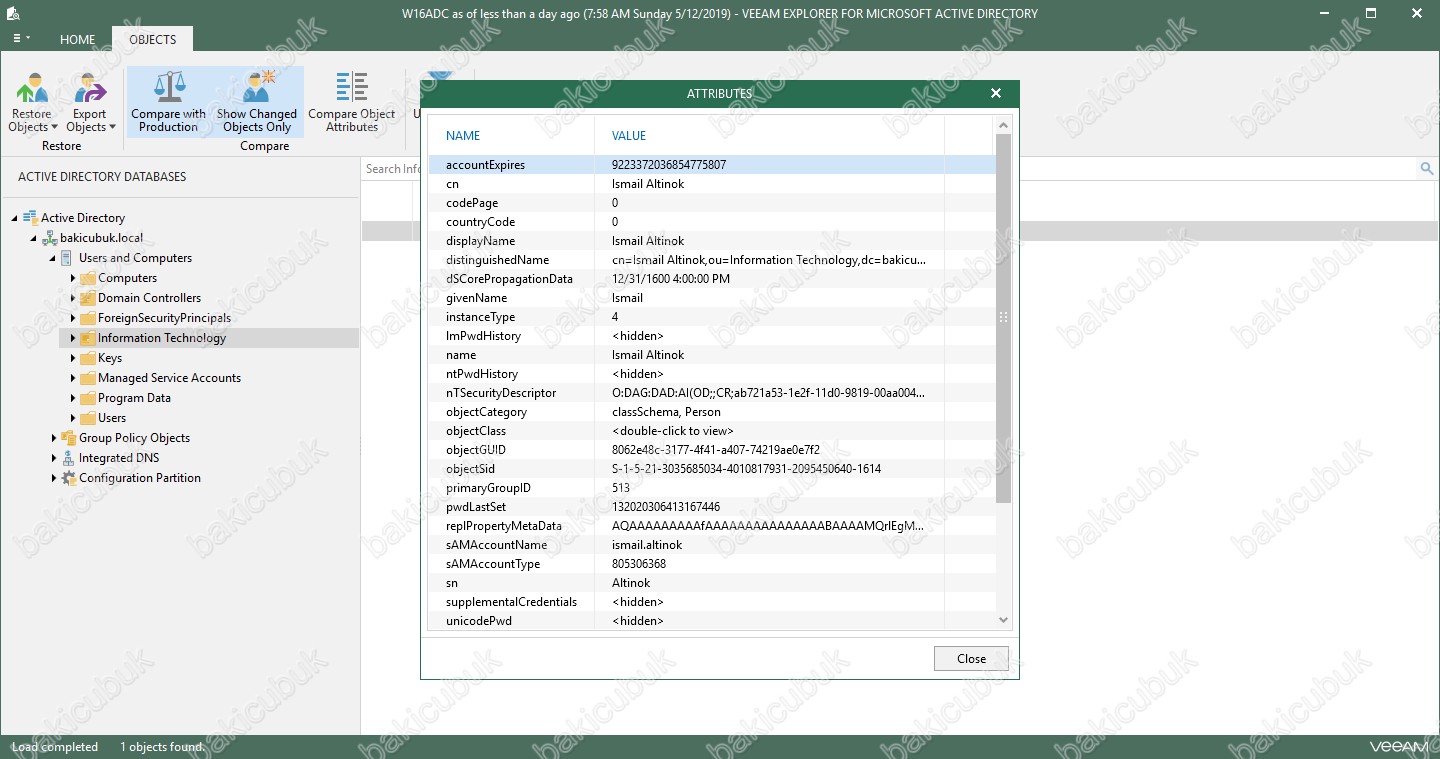Image resolution: width=1440 pixels, height=759 pixels.
Task: Sort attributes by VALUE column header
Action: 770,136
